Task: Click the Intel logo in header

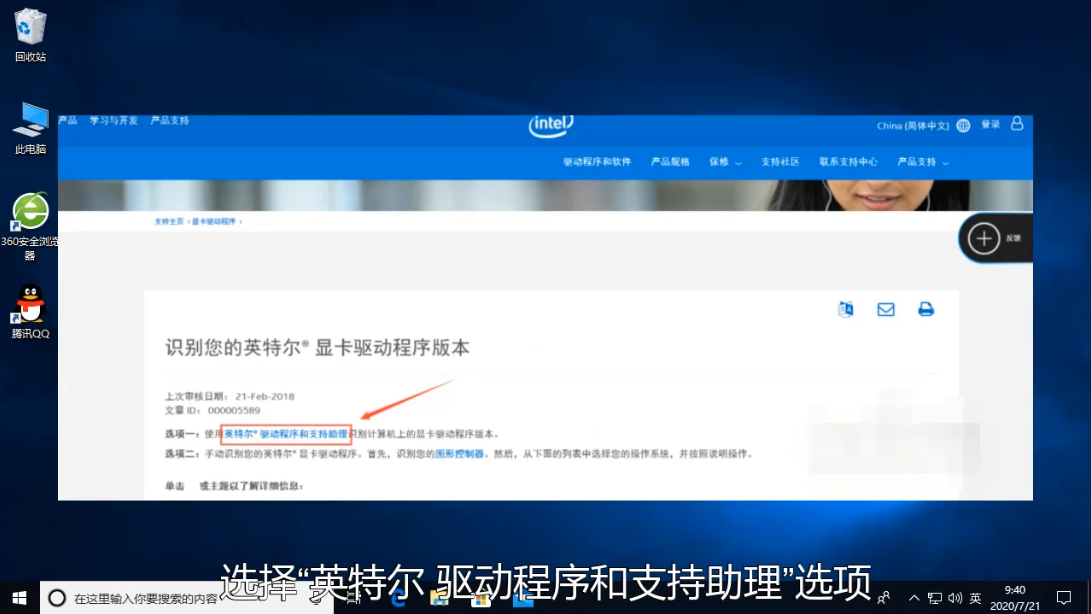Action: (x=550, y=125)
